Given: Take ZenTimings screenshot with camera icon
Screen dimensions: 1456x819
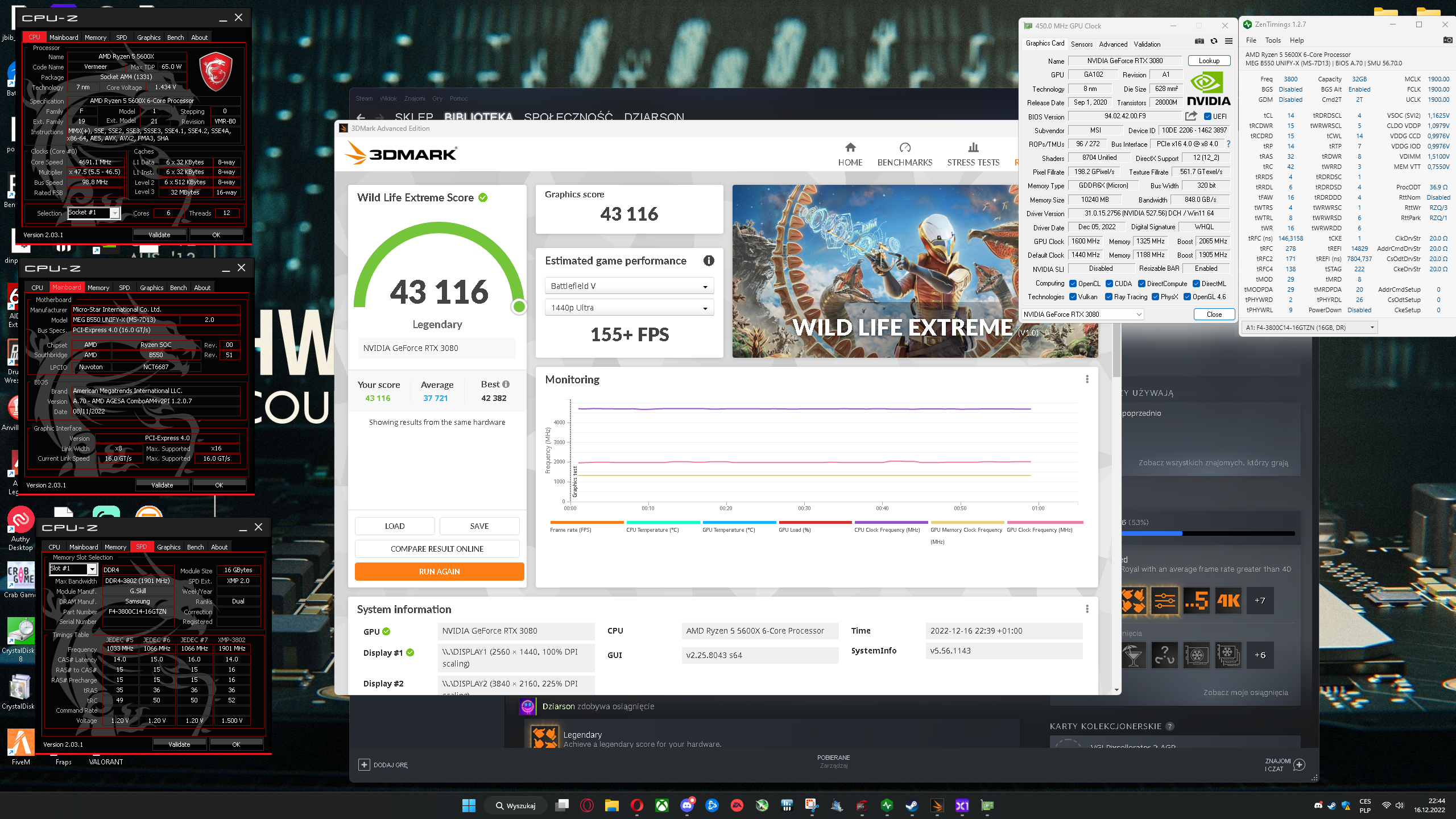Looking at the screenshot, I should pyautogui.click(x=1448, y=40).
